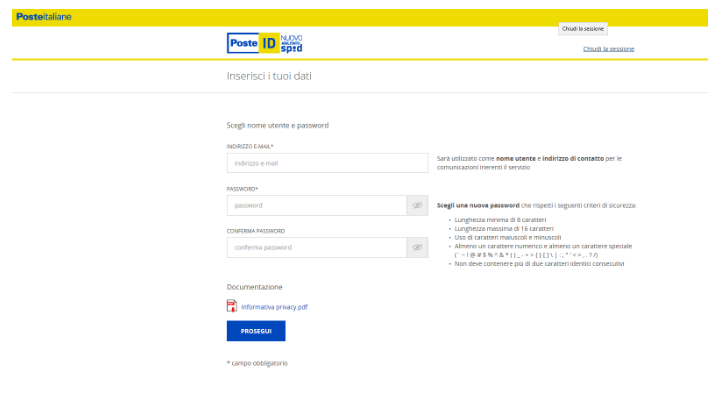The height and width of the screenshot is (420, 722).
Task: Click the Inserisci i tuoi dati heading
Action: 276,76
